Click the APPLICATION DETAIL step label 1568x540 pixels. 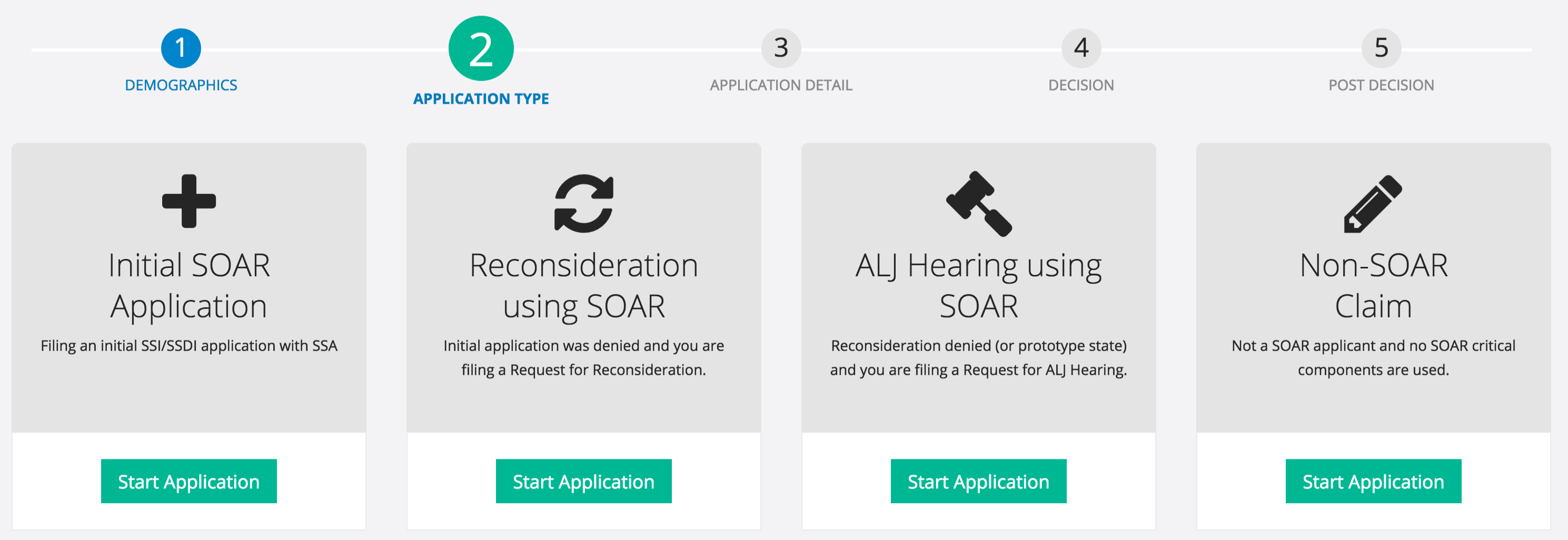click(781, 85)
